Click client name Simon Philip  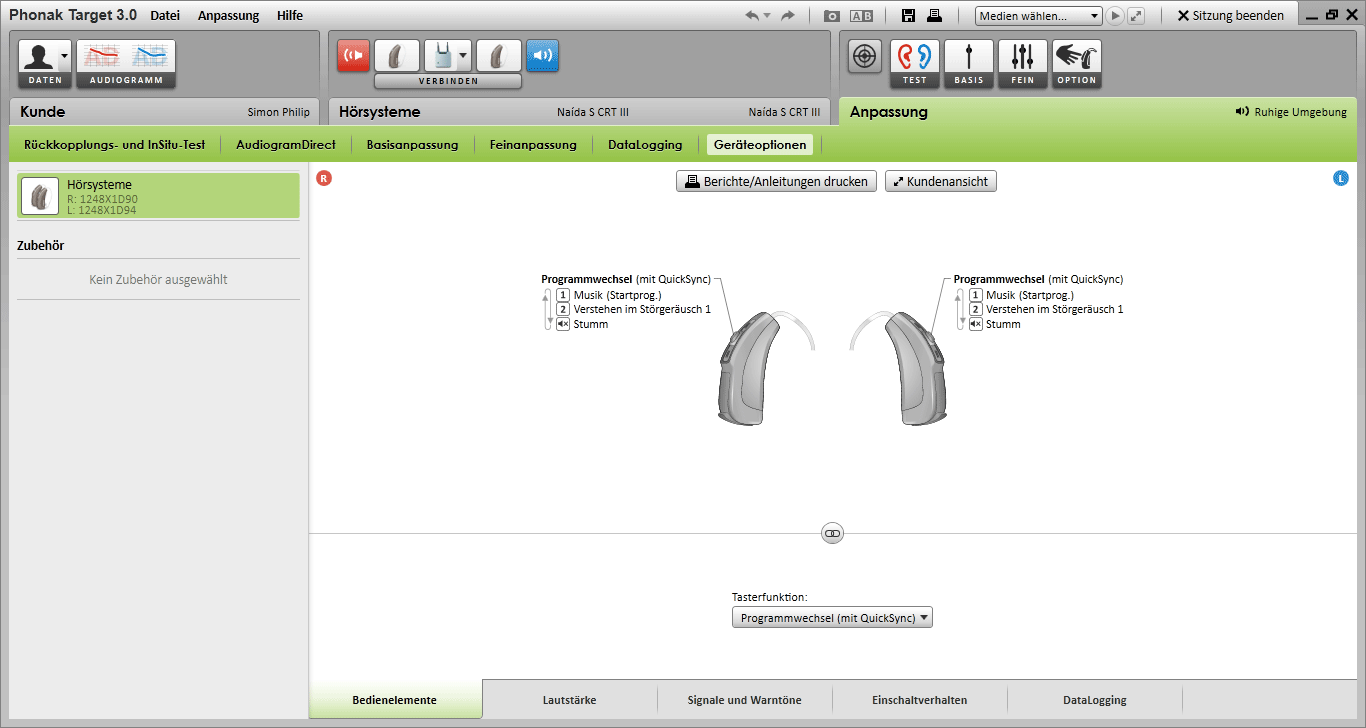click(x=279, y=112)
